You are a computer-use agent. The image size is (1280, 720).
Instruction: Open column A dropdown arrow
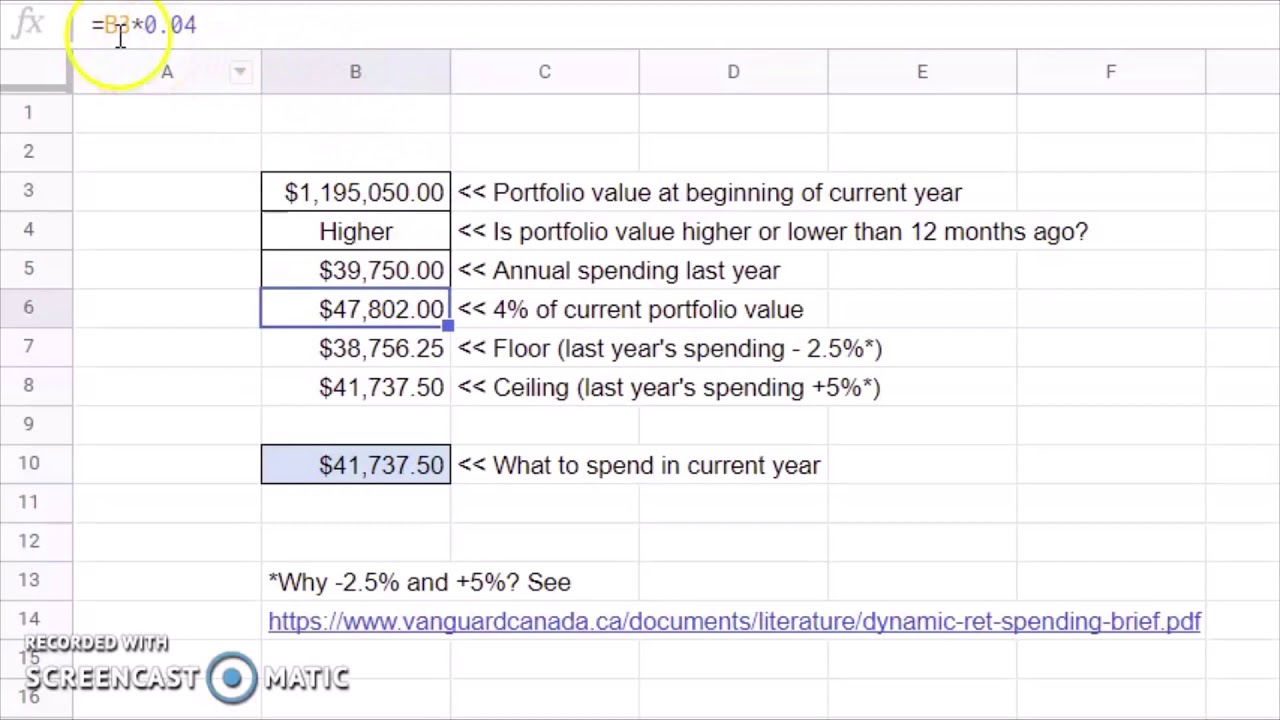coord(240,72)
